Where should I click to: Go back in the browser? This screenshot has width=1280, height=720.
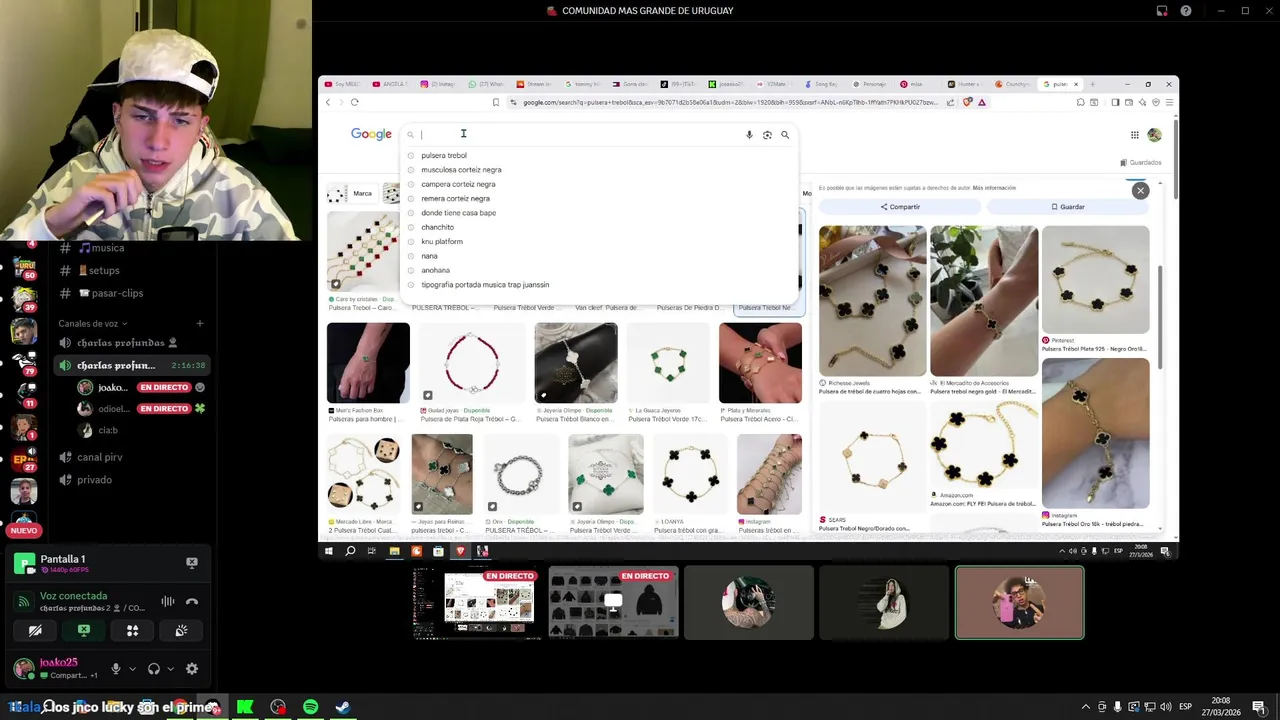(328, 102)
